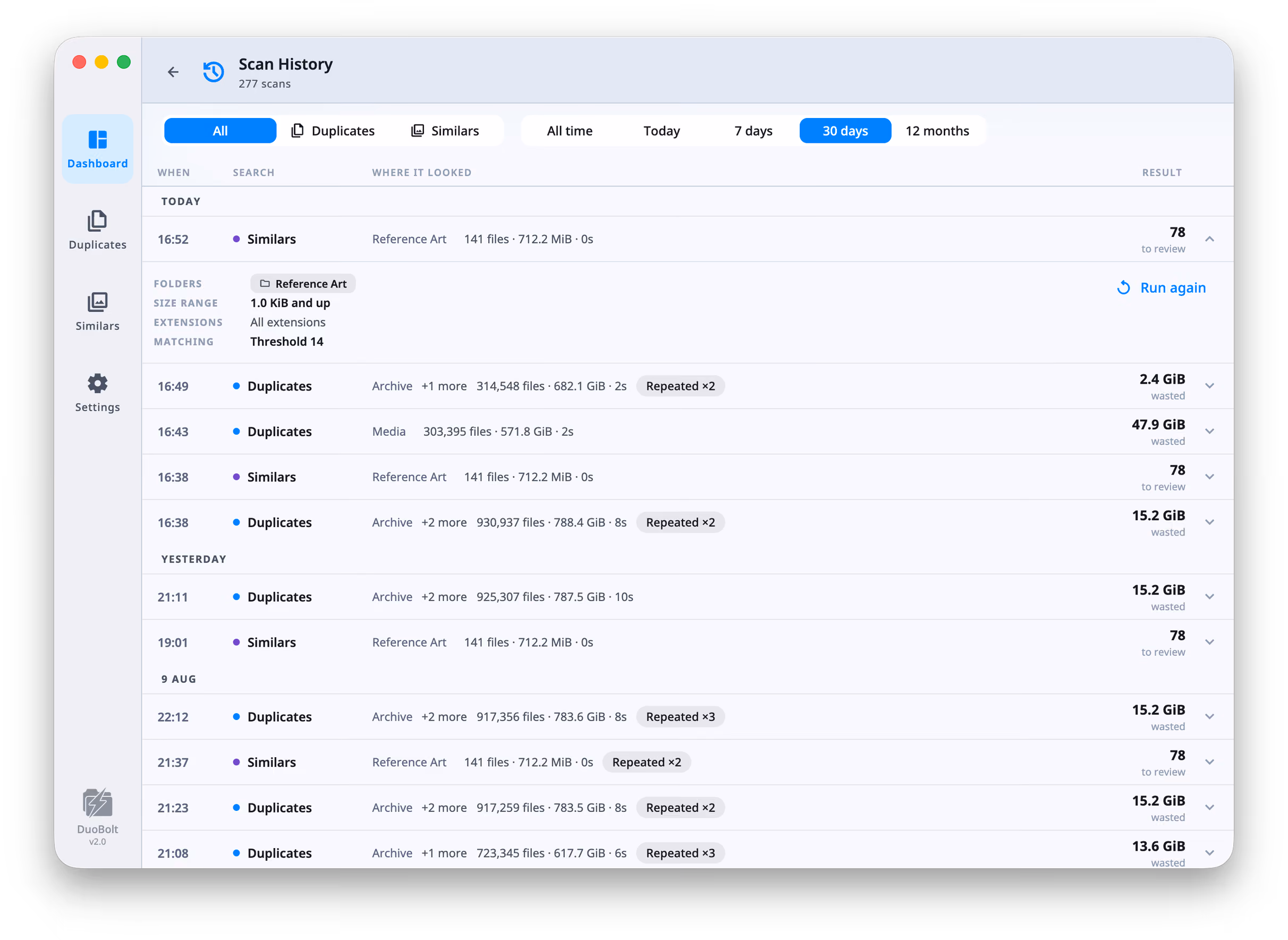Click Repeated ×3 badge on 22:12 scan
Viewport: 1288px width, 940px height.
pos(681,717)
